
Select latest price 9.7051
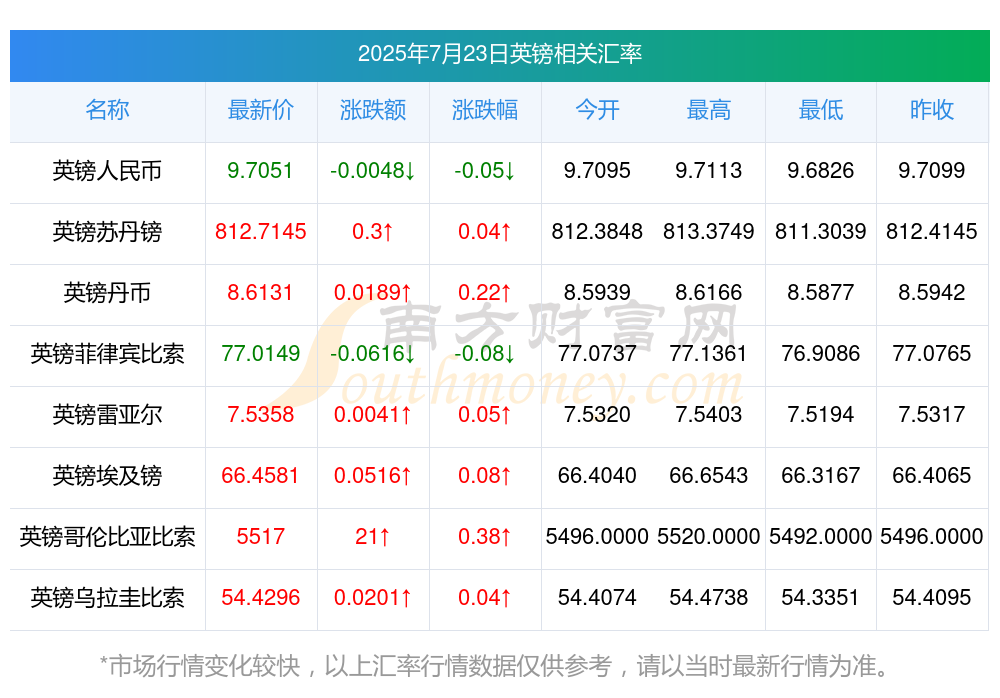pos(260,170)
